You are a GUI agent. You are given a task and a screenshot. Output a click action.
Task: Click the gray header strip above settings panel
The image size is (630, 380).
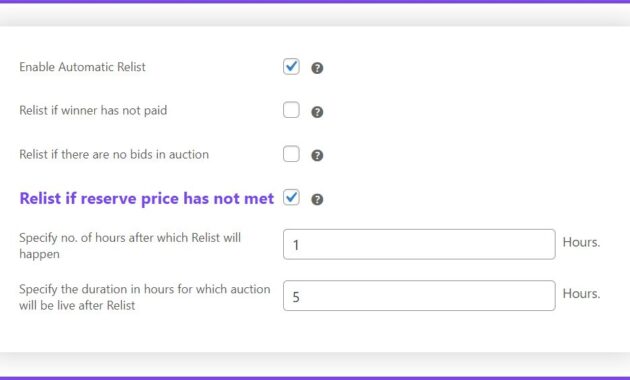[315, 15]
